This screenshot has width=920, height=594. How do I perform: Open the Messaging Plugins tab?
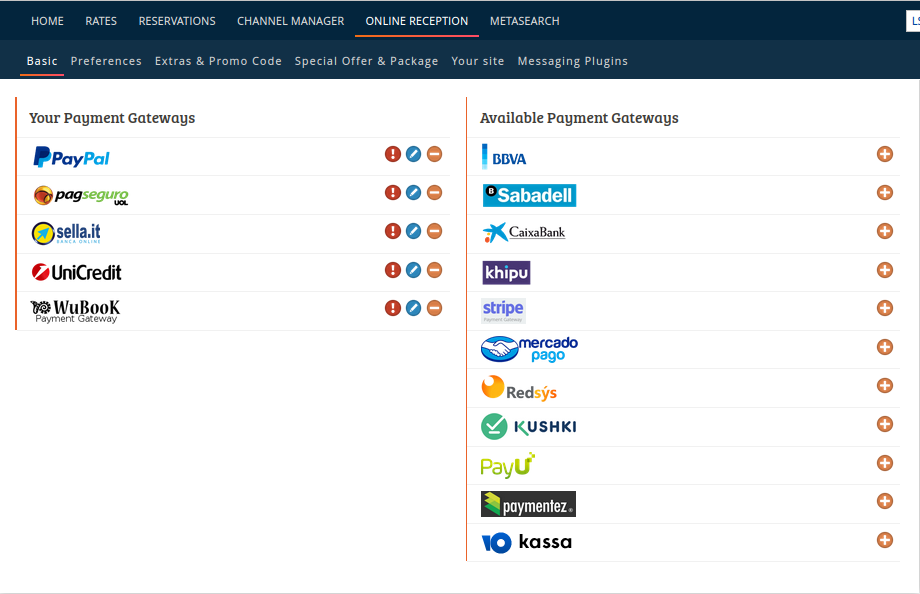pos(573,61)
